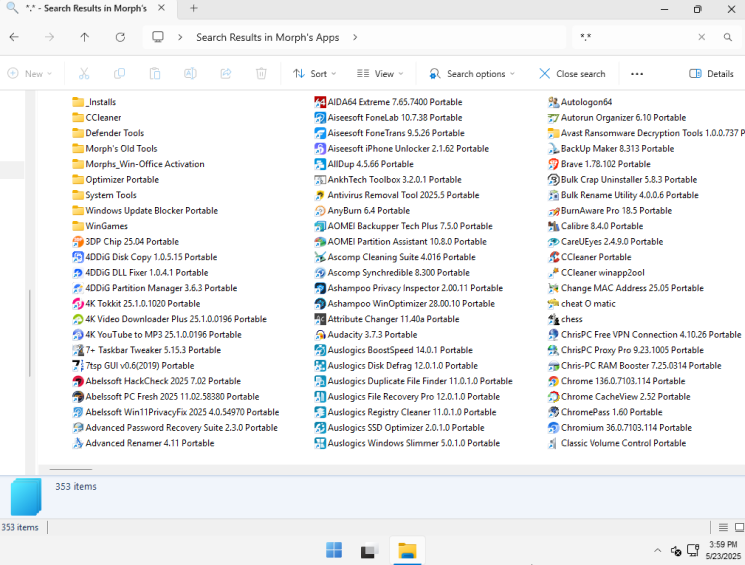
Task: Click the Abelssoft HackCheck 2025 icon
Action: tap(77, 381)
